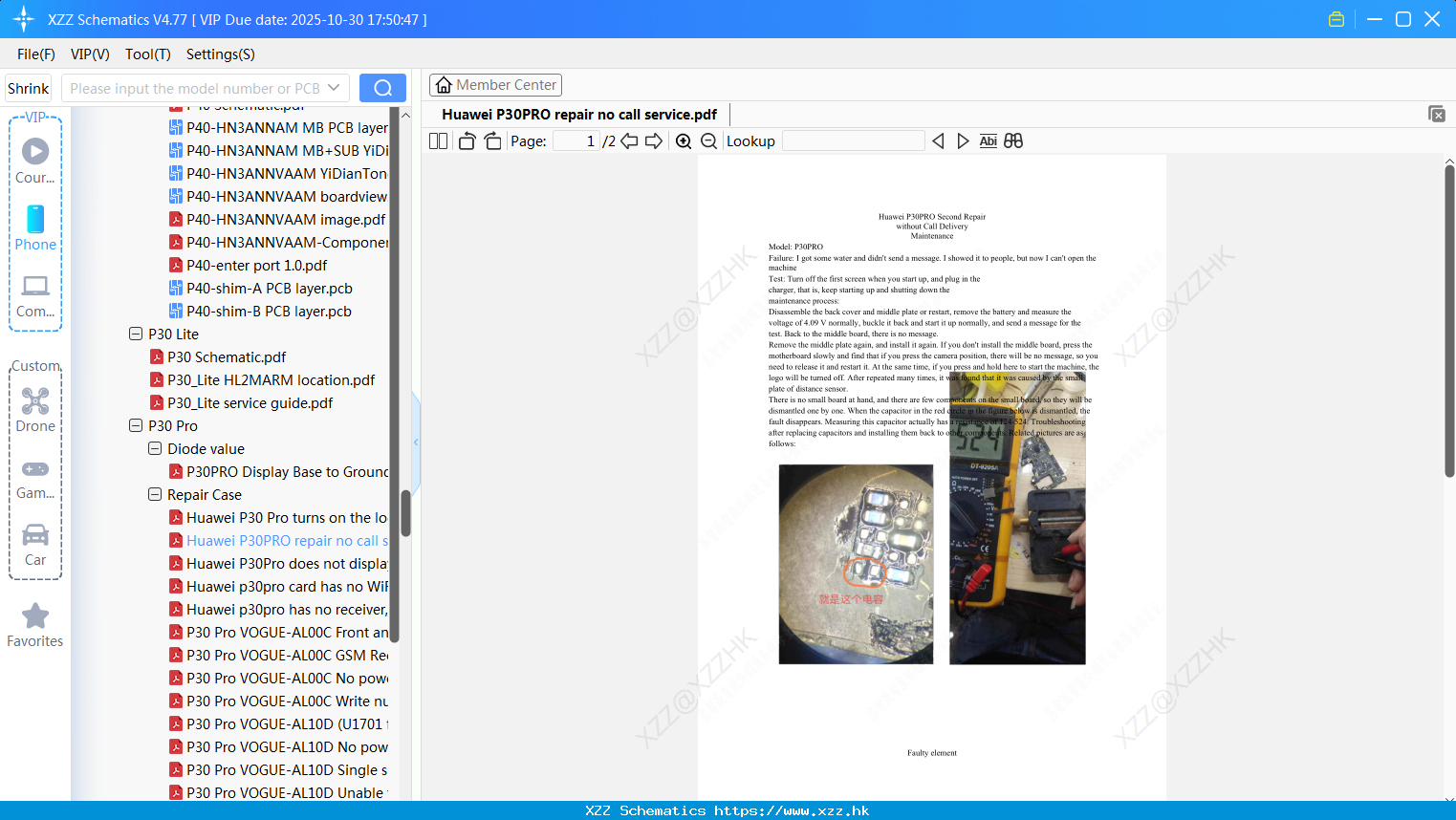Find previous lookup match
This screenshot has height=820, width=1456.
[938, 141]
